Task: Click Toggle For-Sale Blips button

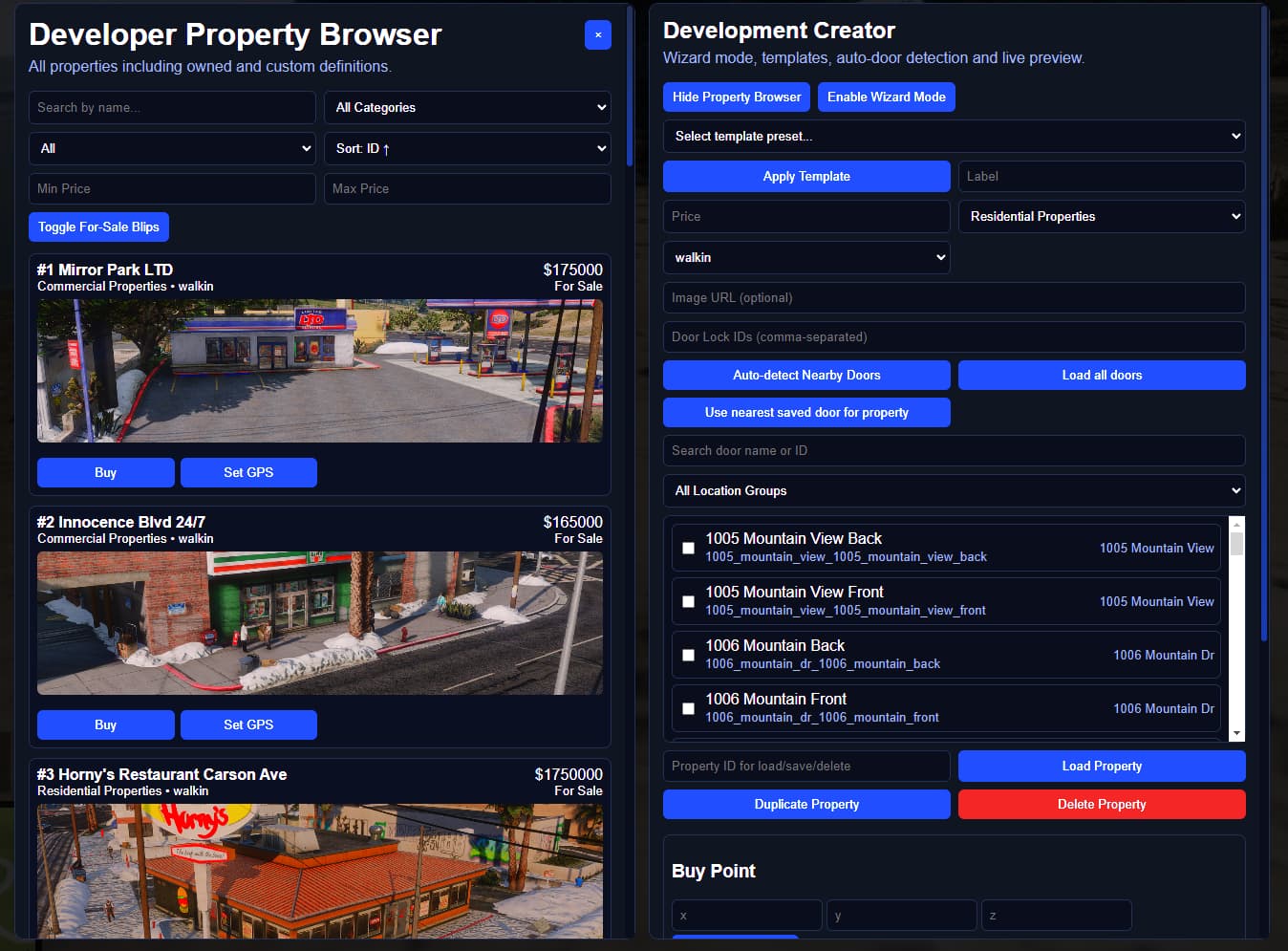Action: (x=98, y=227)
